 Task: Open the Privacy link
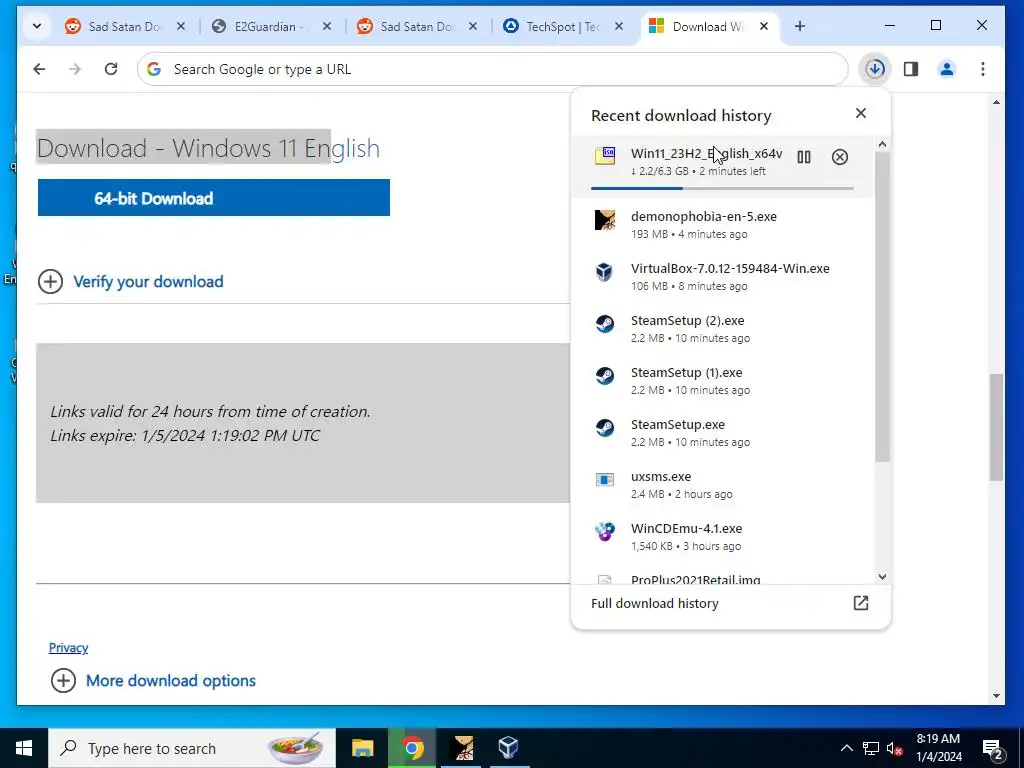[x=69, y=647]
